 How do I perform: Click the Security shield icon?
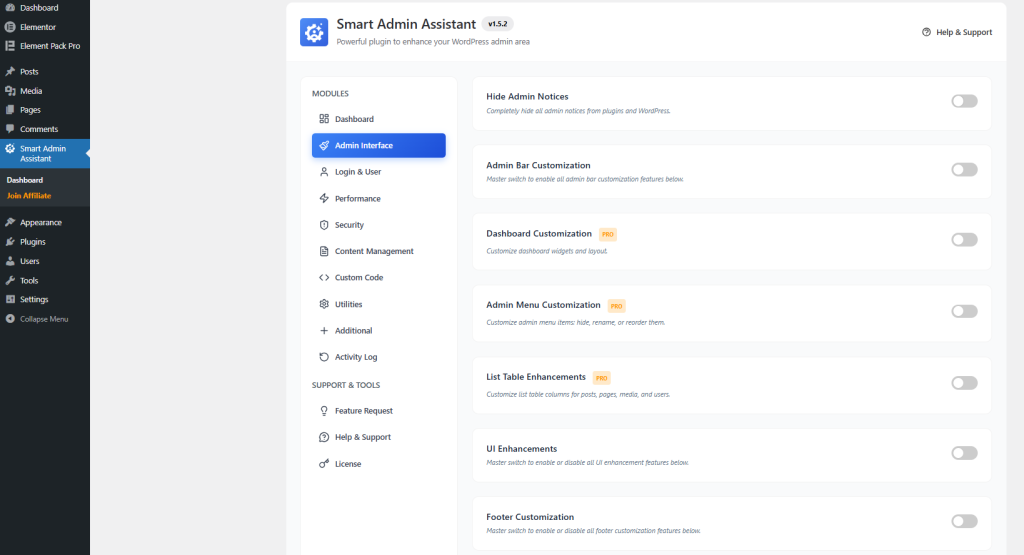pos(324,225)
